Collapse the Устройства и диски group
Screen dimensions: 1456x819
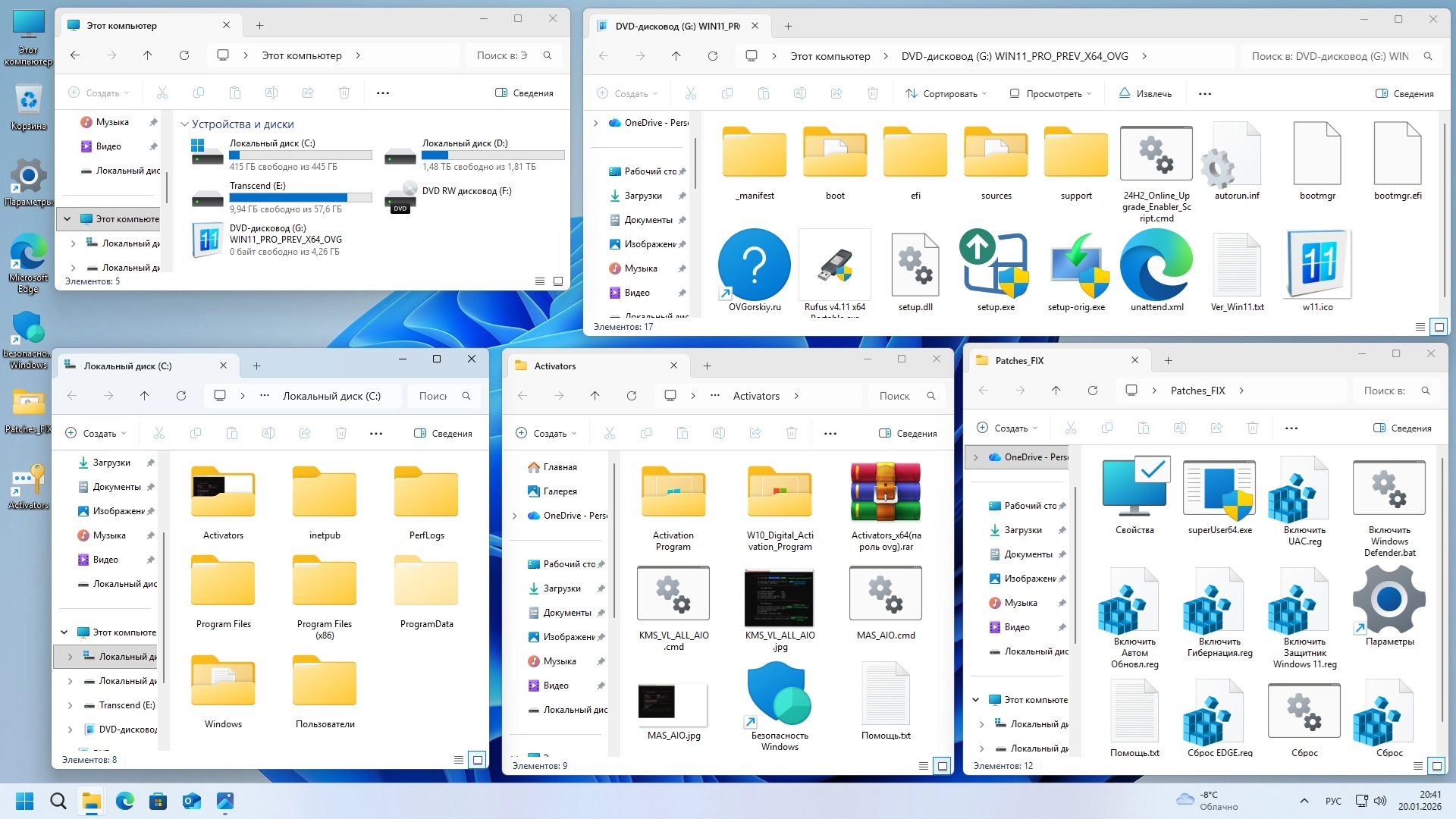click(x=184, y=124)
